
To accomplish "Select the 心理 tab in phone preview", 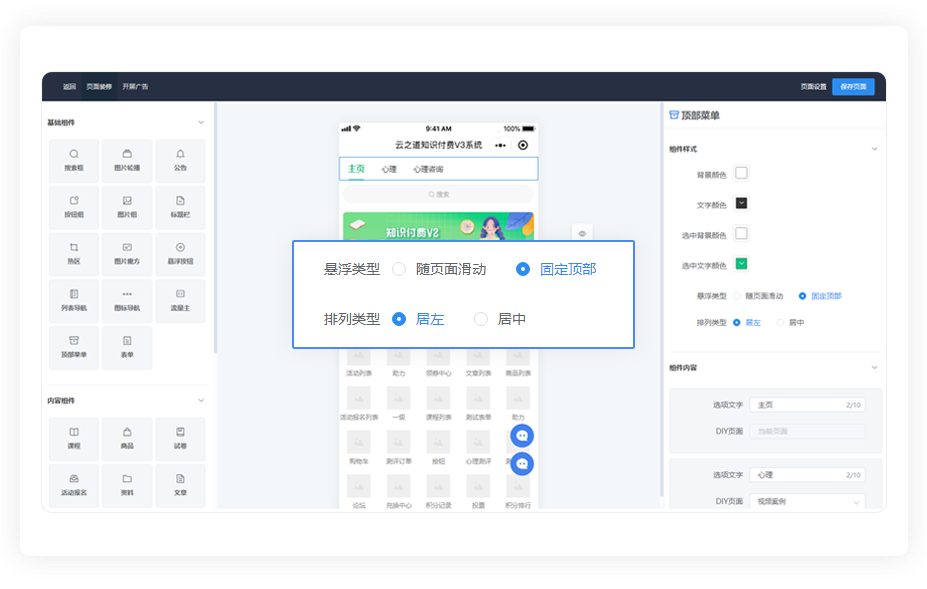I will pos(389,169).
